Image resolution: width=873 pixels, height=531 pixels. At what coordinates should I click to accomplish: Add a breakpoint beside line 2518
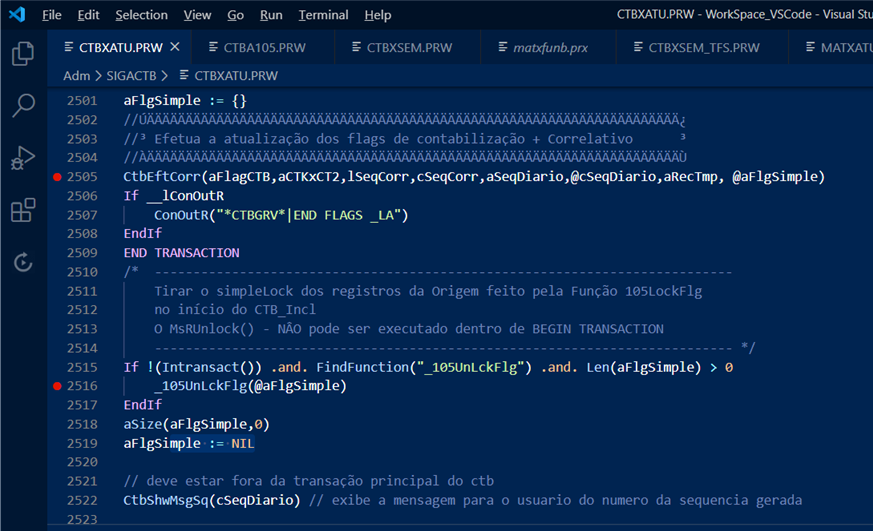click(x=57, y=424)
